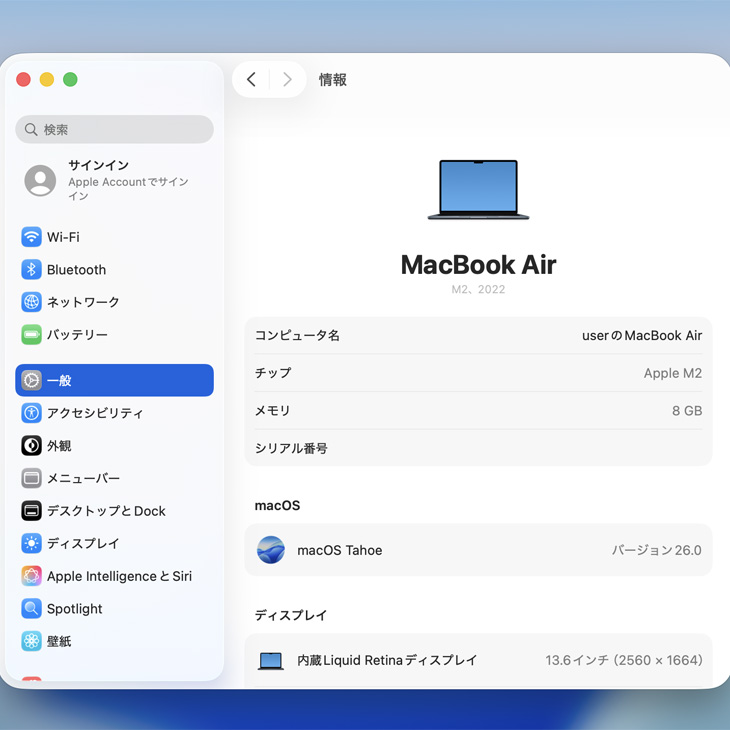Open 外観 appearance icon
Screen dimensions: 730x730
(31, 446)
